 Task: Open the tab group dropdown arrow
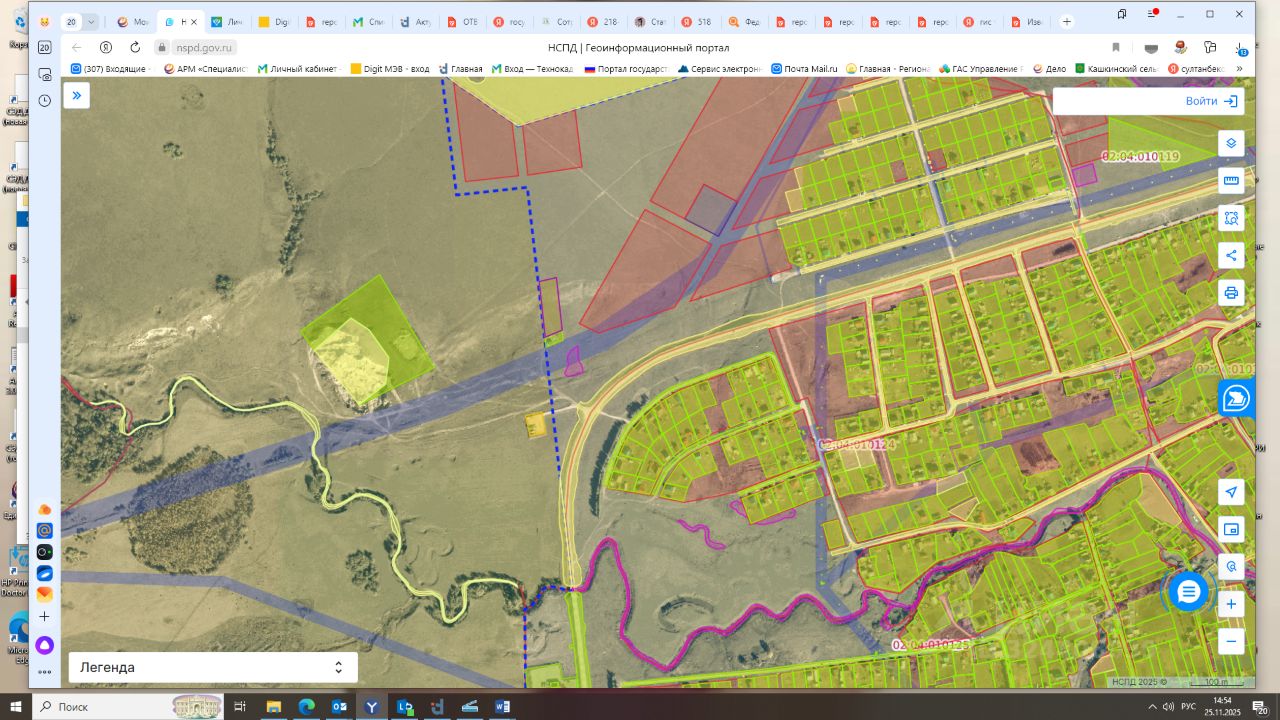[91, 21]
